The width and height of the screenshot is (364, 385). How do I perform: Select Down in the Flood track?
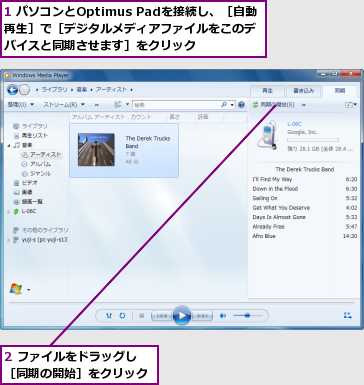click(305, 189)
